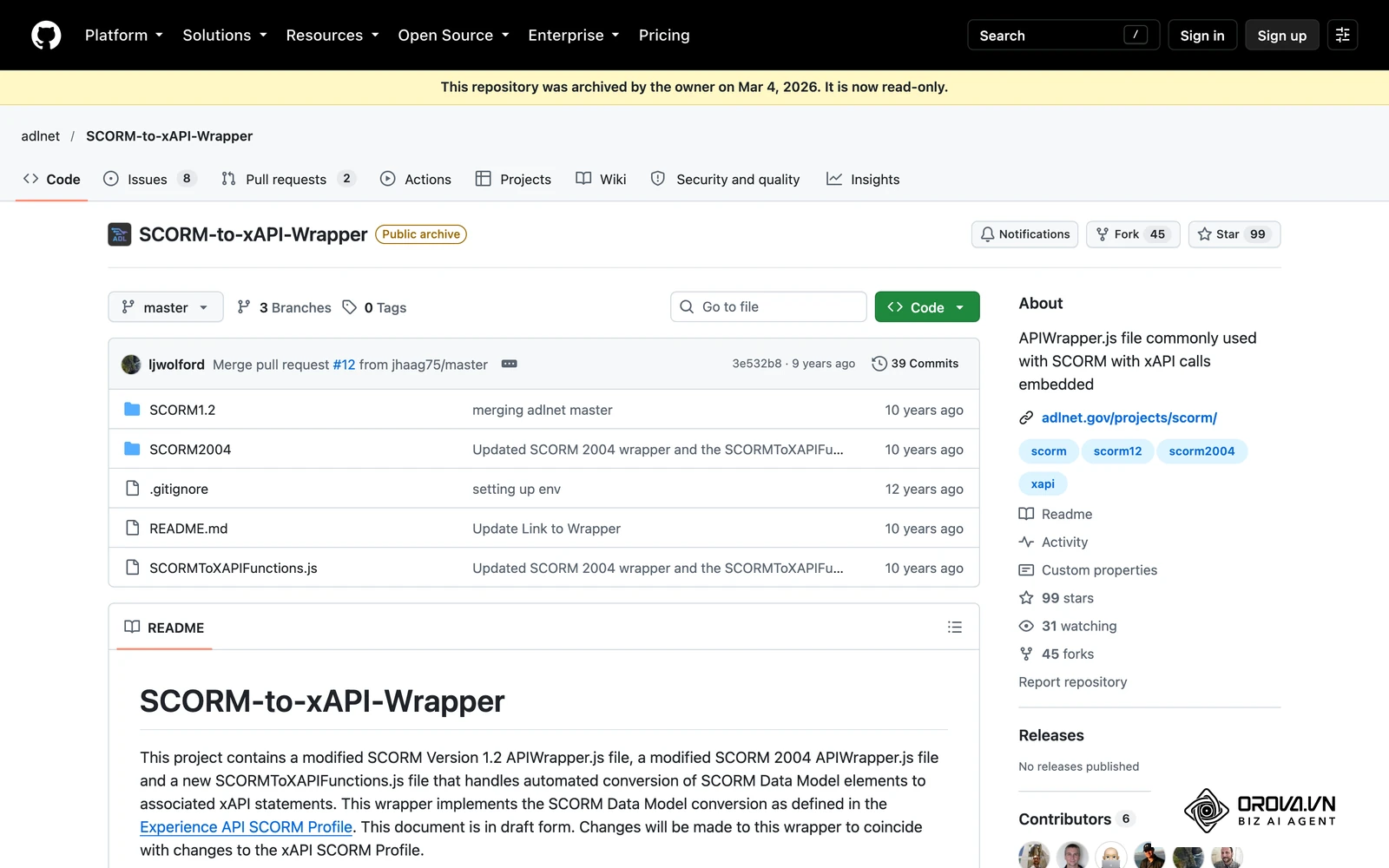Click the tag icon beside 0 Tags
This screenshot has height=868, width=1389.
(x=350, y=307)
